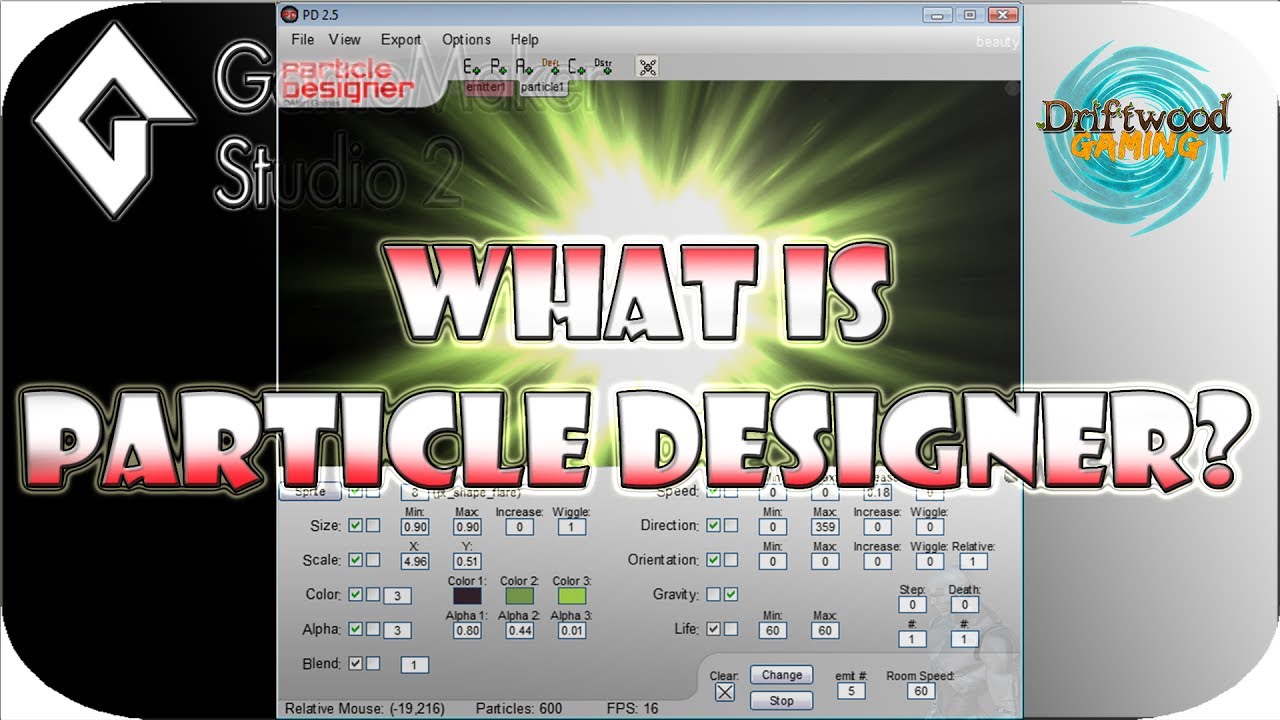This screenshot has width=1280, height=720.
Task: Open the File menu
Action: point(303,39)
